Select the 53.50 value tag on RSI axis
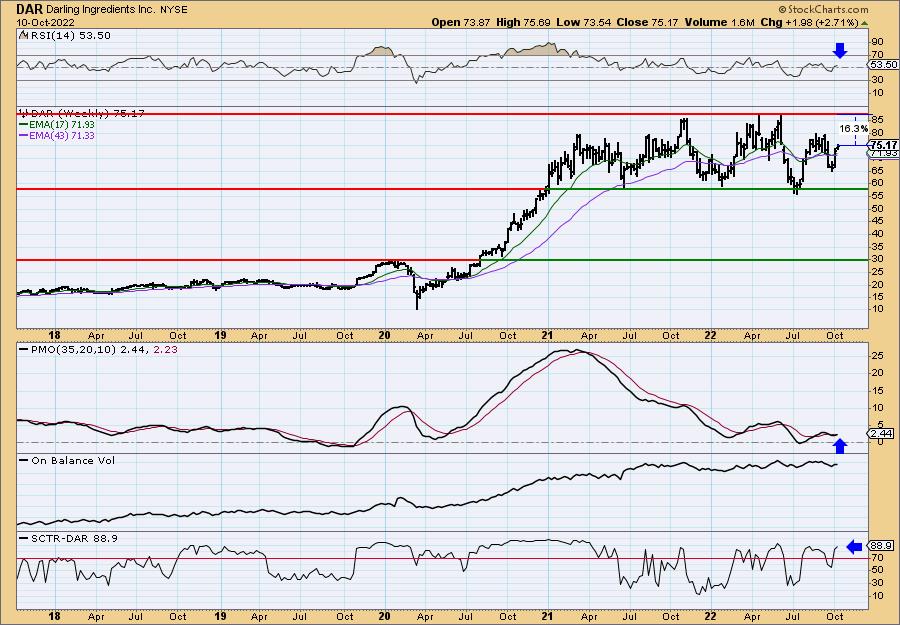The width and height of the screenshot is (900, 625). tap(883, 65)
